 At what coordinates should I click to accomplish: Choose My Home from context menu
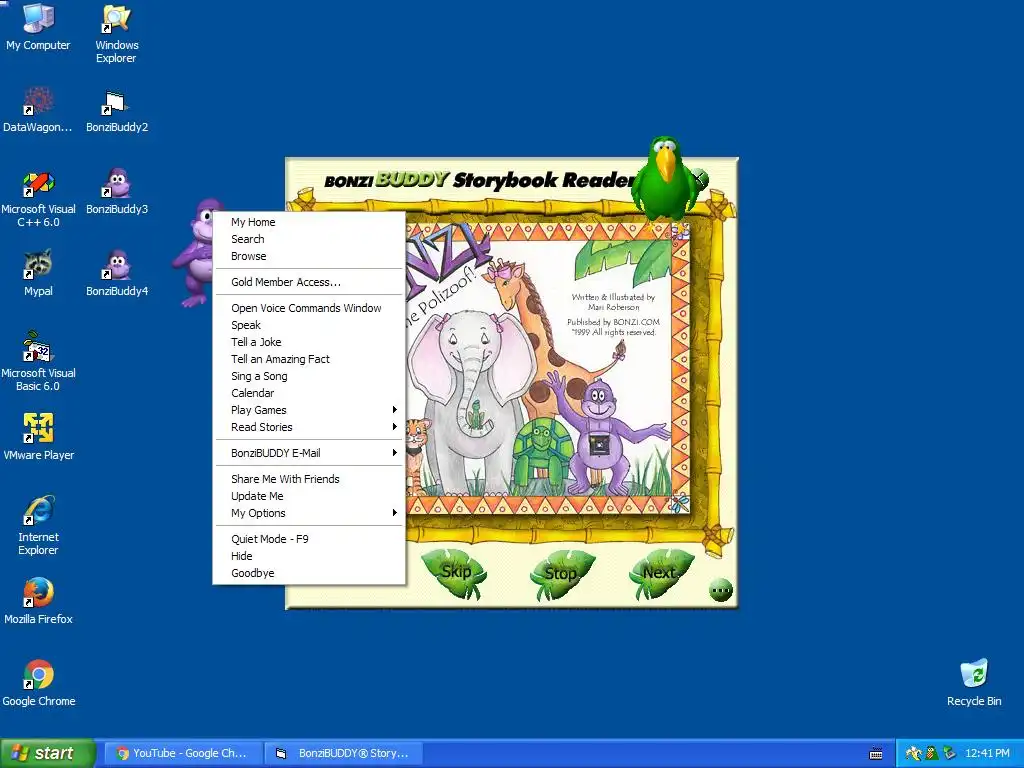[x=309, y=222]
